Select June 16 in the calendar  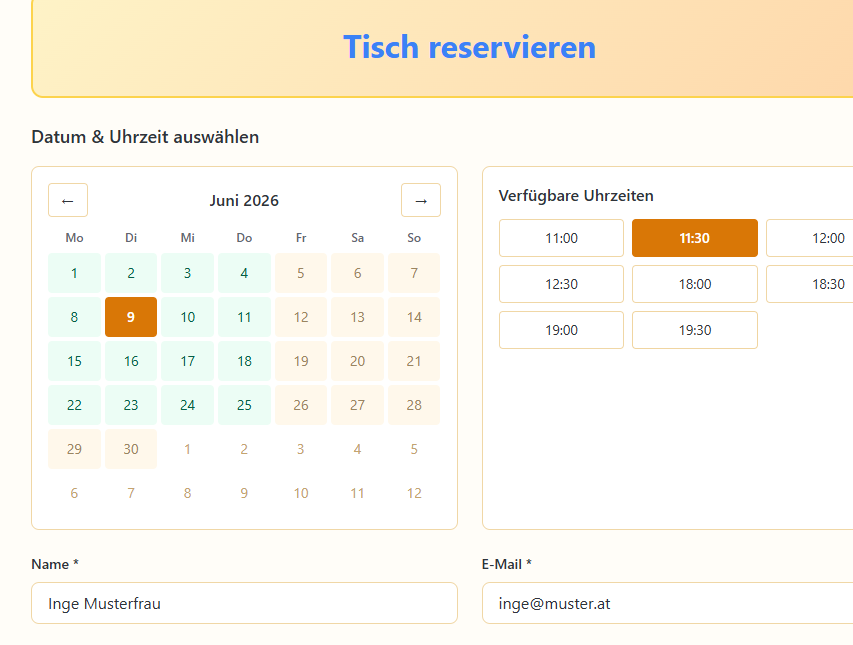pos(131,361)
